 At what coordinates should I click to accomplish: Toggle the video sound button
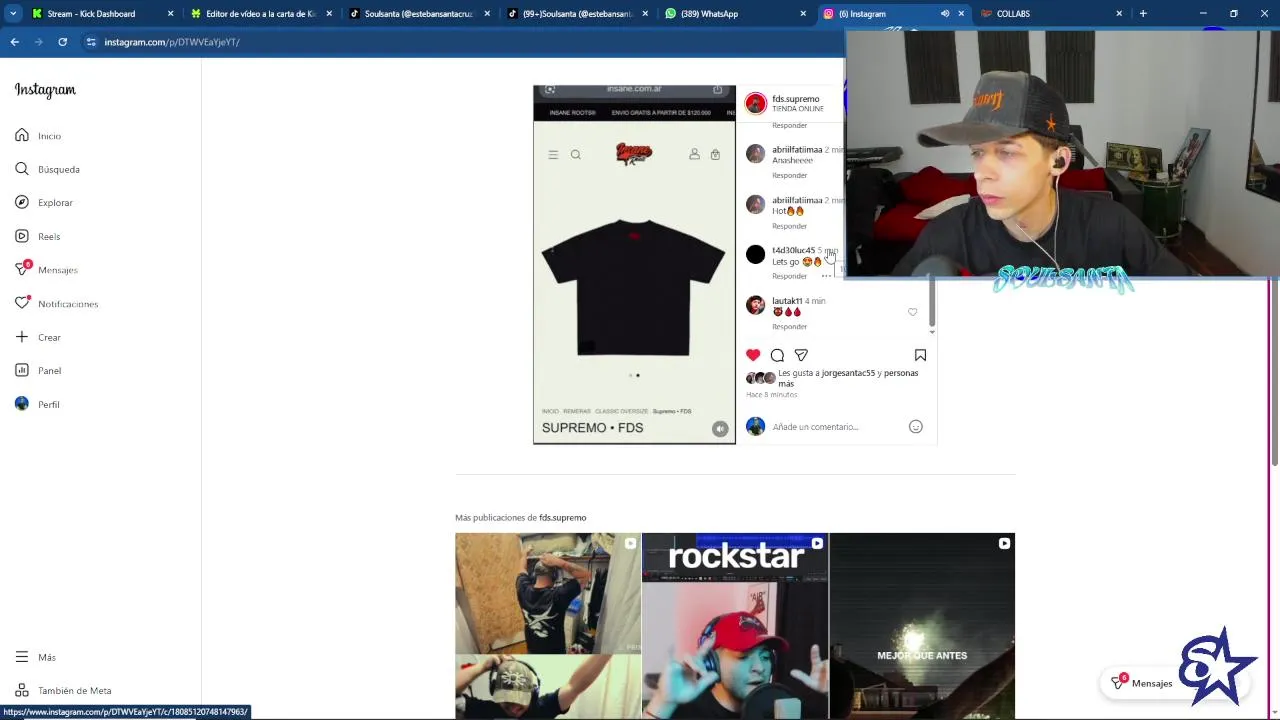720,428
